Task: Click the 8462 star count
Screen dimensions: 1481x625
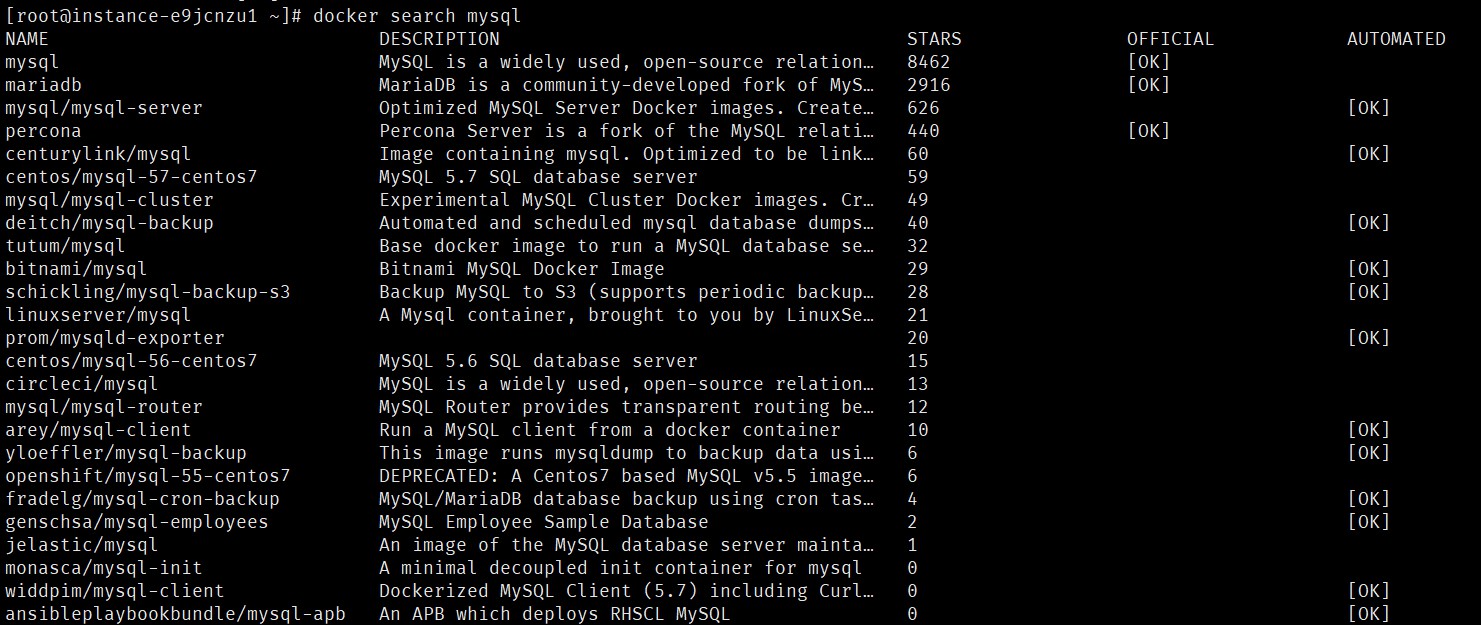Action: tap(929, 62)
